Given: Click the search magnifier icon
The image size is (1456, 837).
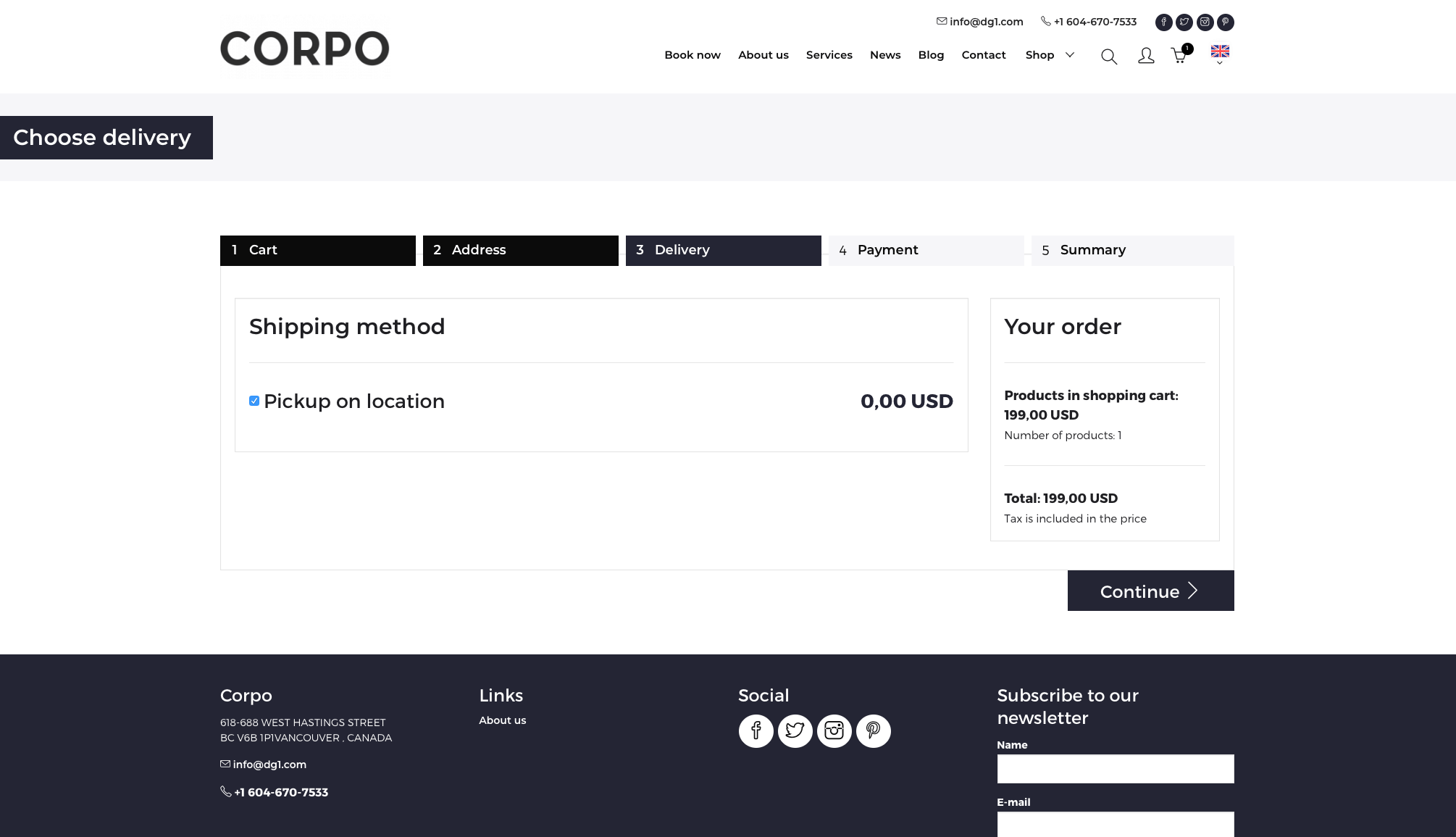Looking at the screenshot, I should [x=1109, y=56].
